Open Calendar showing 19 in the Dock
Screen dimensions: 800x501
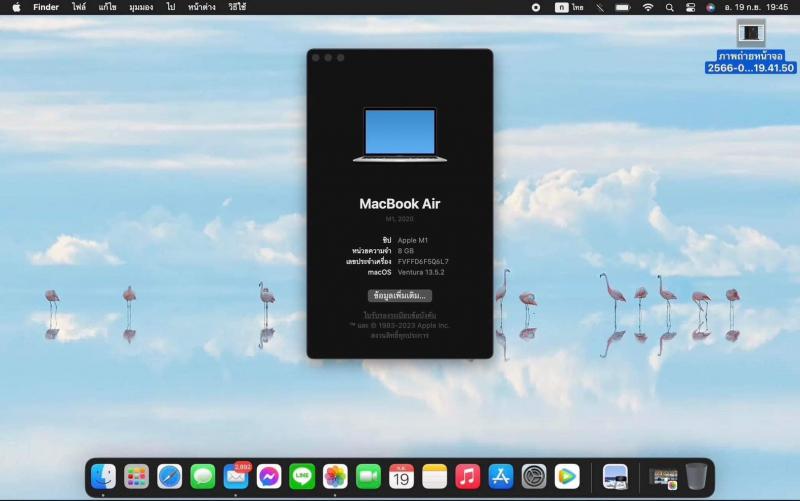click(402, 477)
